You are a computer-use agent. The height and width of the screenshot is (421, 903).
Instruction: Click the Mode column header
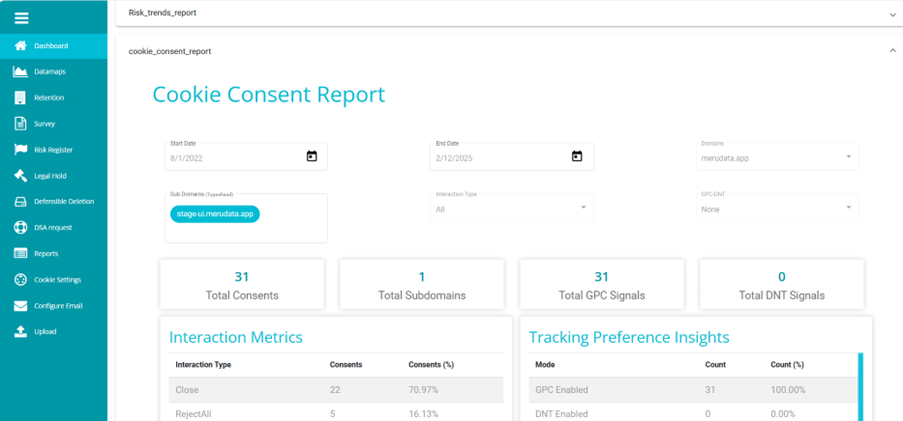click(x=545, y=365)
